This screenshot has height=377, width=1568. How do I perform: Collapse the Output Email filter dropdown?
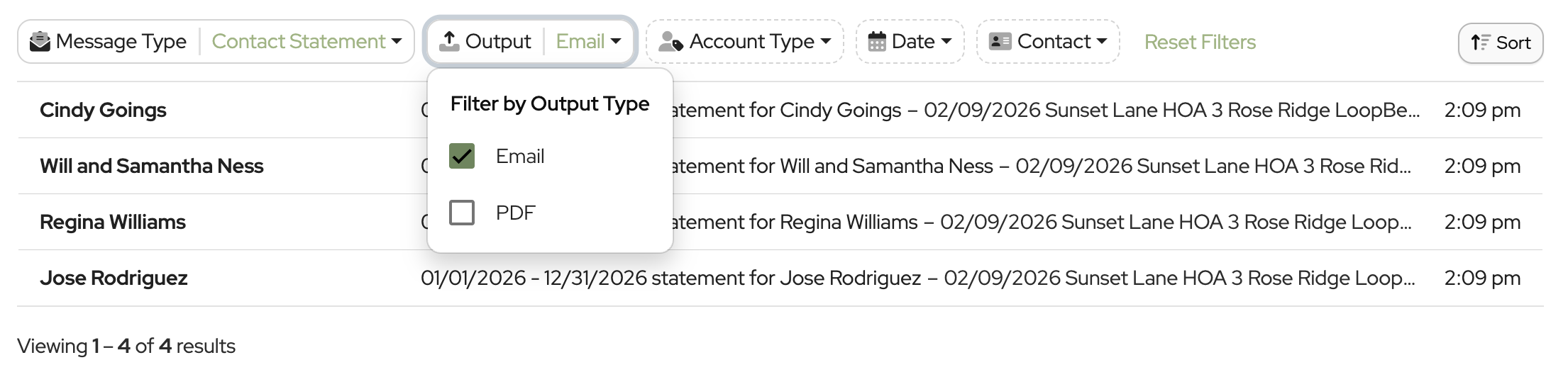point(588,42)
